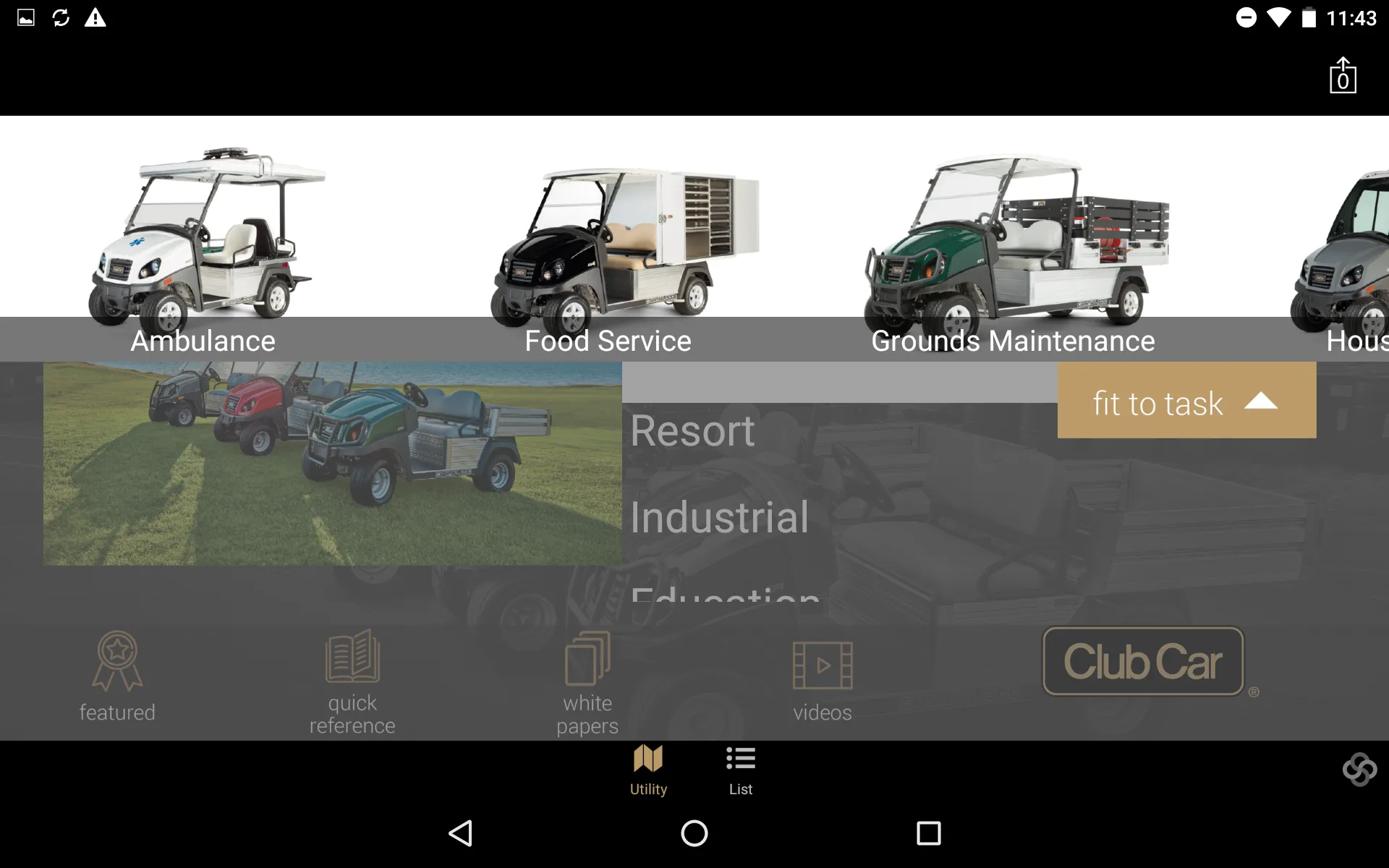Switch to the Utility tab
Screen dimensions: 1389x868
[648, 771]
